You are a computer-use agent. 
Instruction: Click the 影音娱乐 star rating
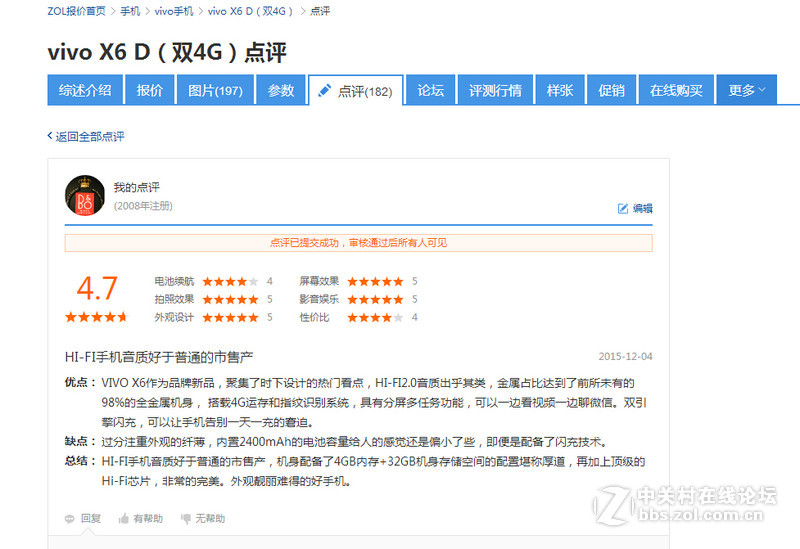point(375,299)
